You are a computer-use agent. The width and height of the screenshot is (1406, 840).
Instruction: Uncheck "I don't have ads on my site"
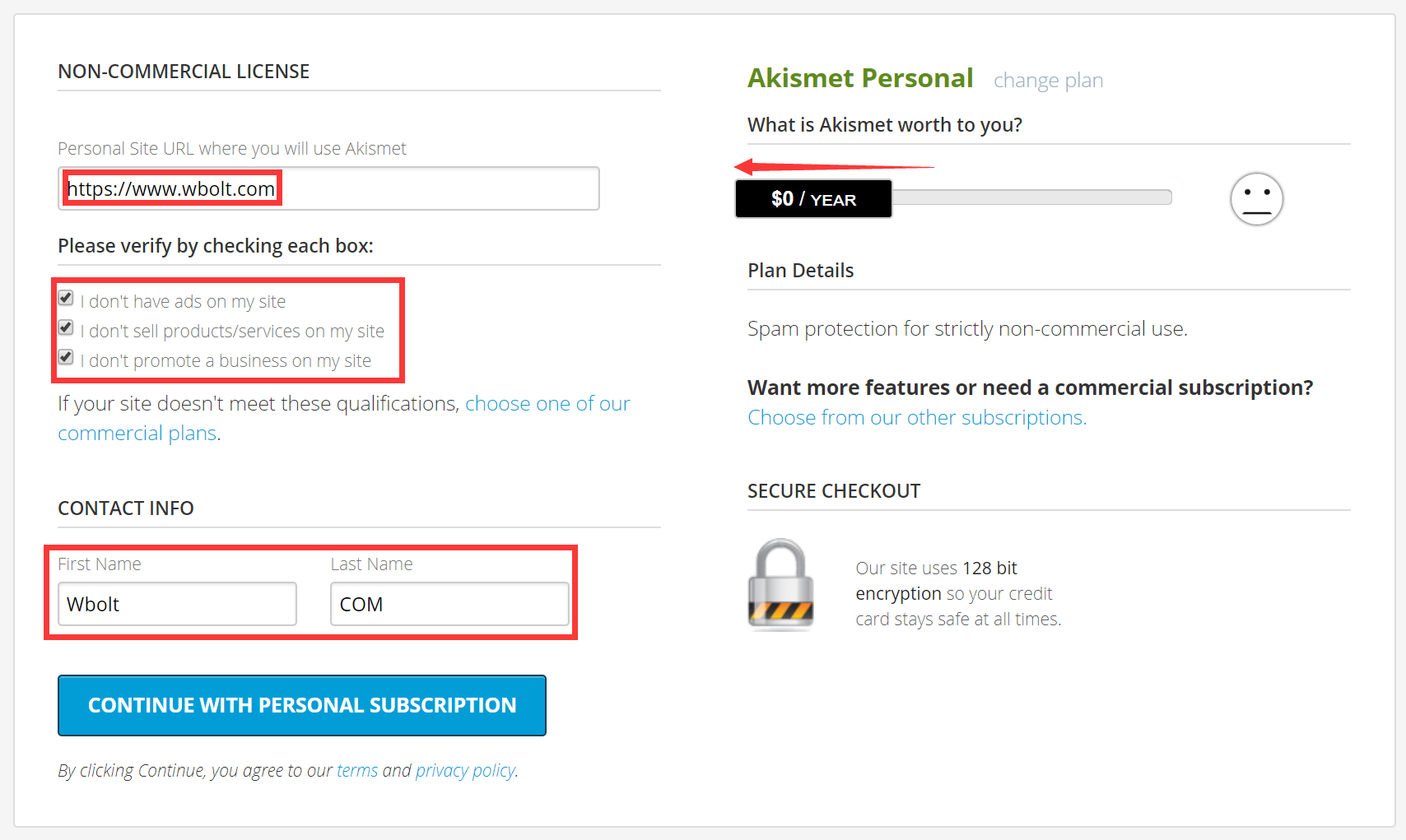pyautogui.click(x=66, y=298)
